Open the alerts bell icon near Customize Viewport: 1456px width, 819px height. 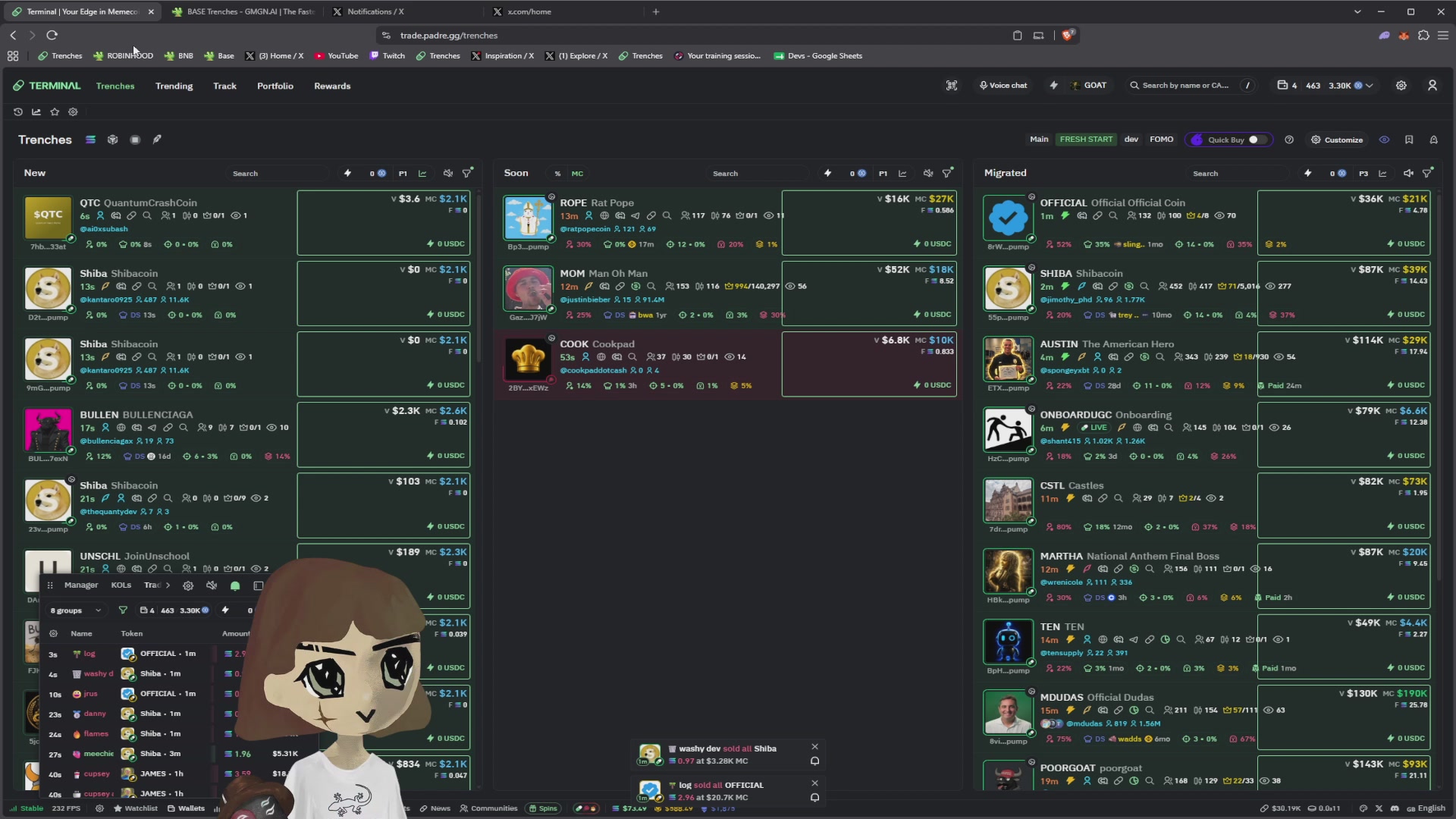pos(1434,140)
